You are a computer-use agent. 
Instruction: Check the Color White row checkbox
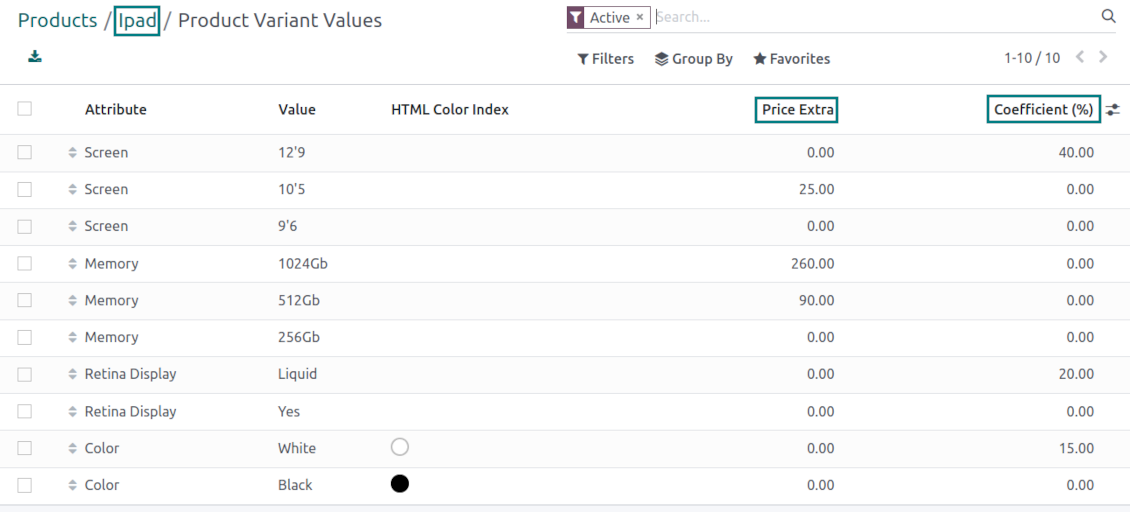pos(25,448)
